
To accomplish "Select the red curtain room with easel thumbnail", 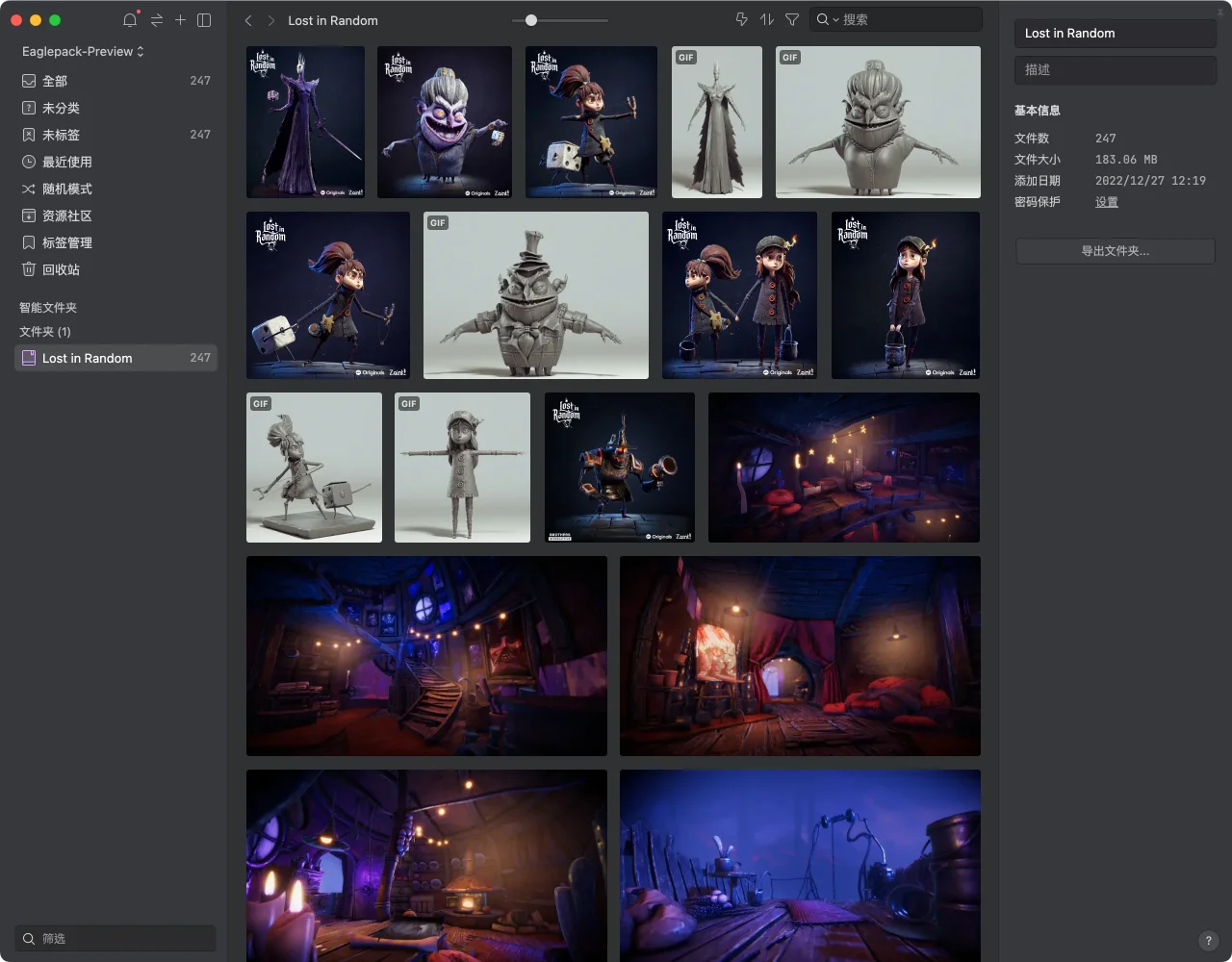I will pyautogui.click(x=800, y=656).
